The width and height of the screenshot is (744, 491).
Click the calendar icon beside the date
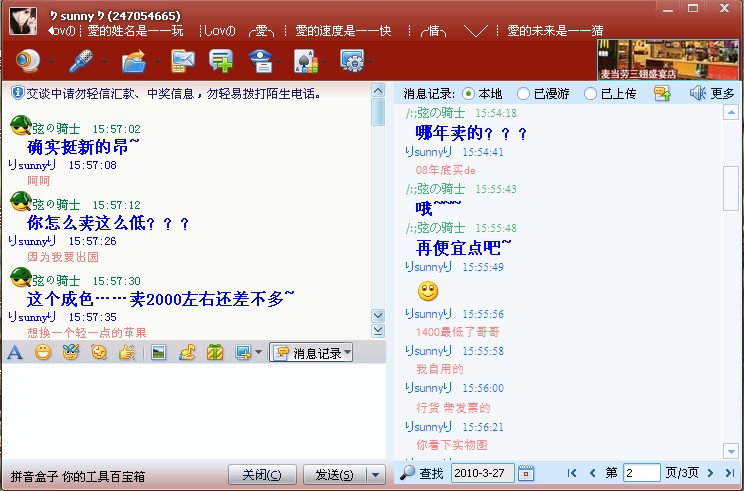526,473
